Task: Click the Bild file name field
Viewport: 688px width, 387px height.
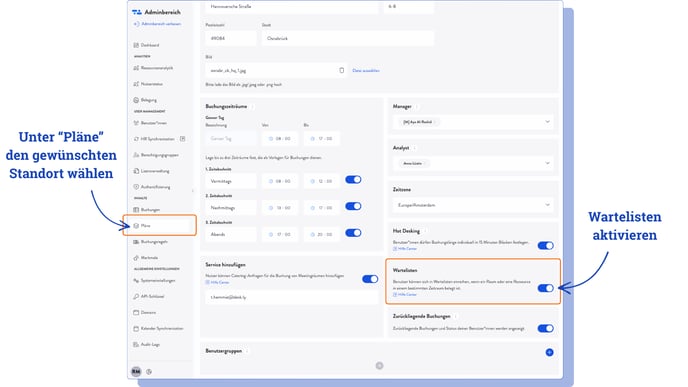Action: click(x=276, y=70)
